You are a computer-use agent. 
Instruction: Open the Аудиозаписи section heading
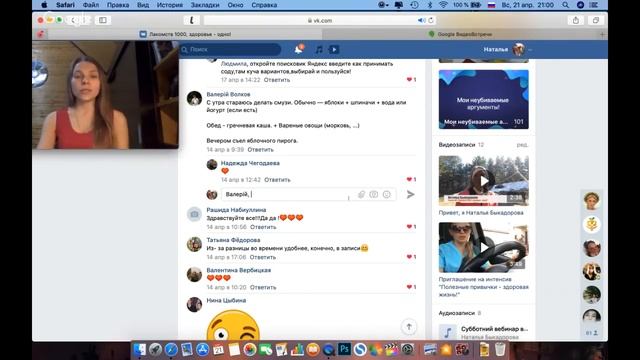[456, 313]
